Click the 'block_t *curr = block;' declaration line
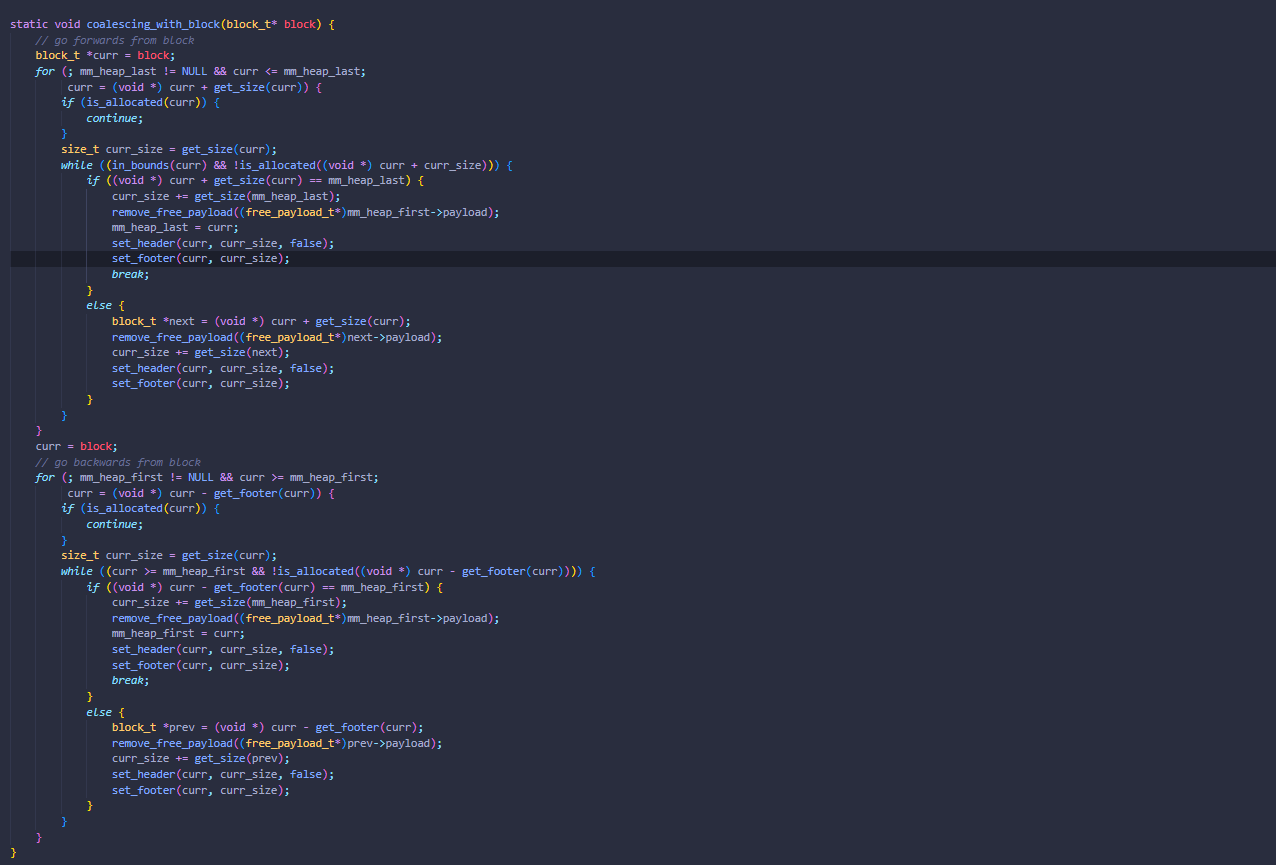Image resolution: width=1276 pixels, height=865 pixels. tap(105, 55)
